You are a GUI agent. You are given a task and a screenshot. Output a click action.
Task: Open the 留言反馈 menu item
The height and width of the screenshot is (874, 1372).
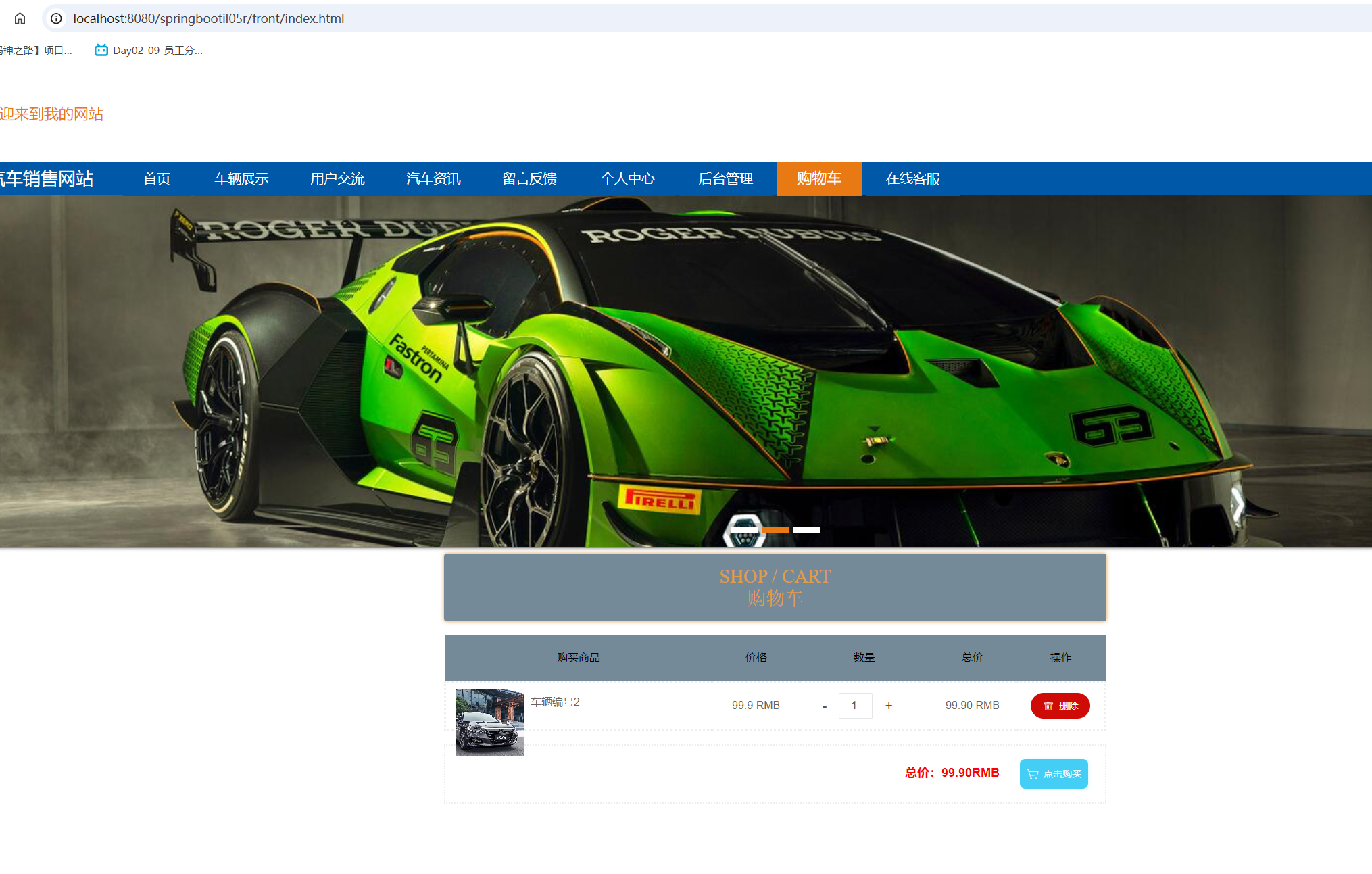pos(529,178)
